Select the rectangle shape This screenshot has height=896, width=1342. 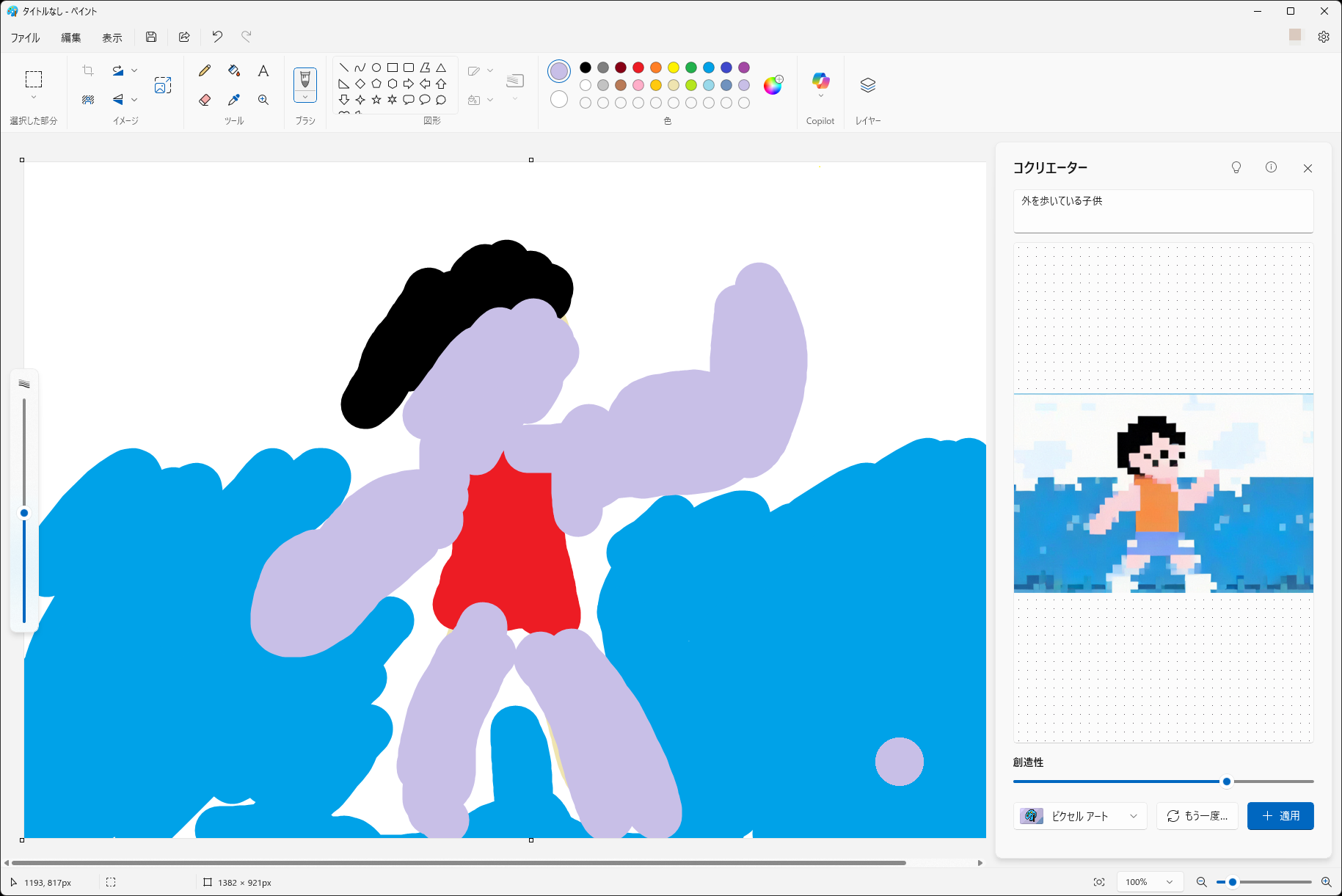coord(392,67)
